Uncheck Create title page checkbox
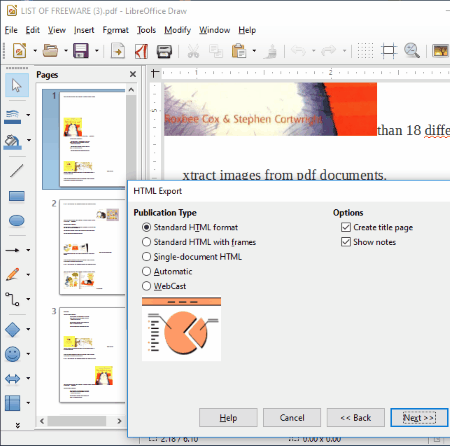The height and width of the screenshot is (446, 450). click(346, 227)
